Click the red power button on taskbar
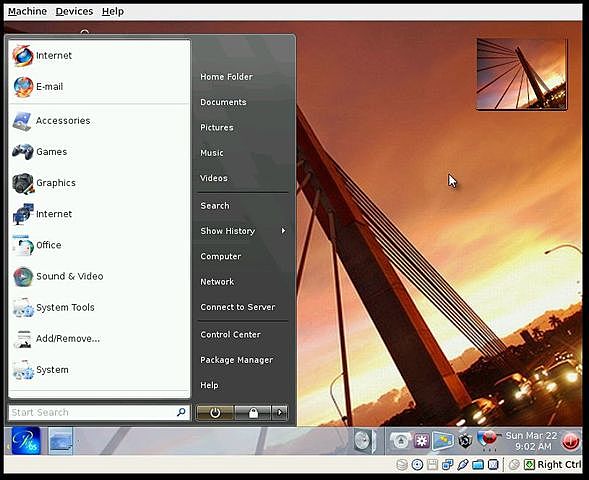This screenshot has height=480, width=589. tap(571, 440)
